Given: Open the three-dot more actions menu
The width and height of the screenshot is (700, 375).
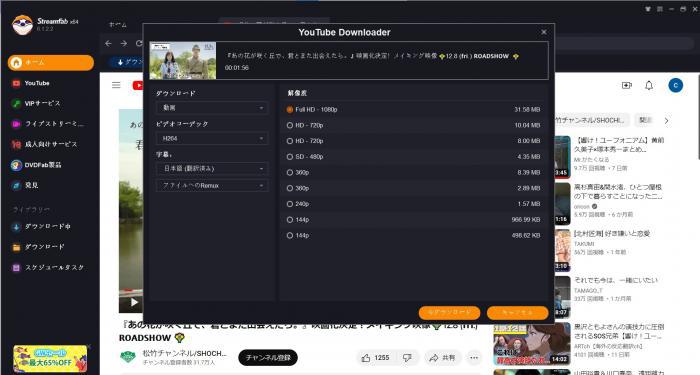Looking at the screenshot, I should (x=474, y=358).
